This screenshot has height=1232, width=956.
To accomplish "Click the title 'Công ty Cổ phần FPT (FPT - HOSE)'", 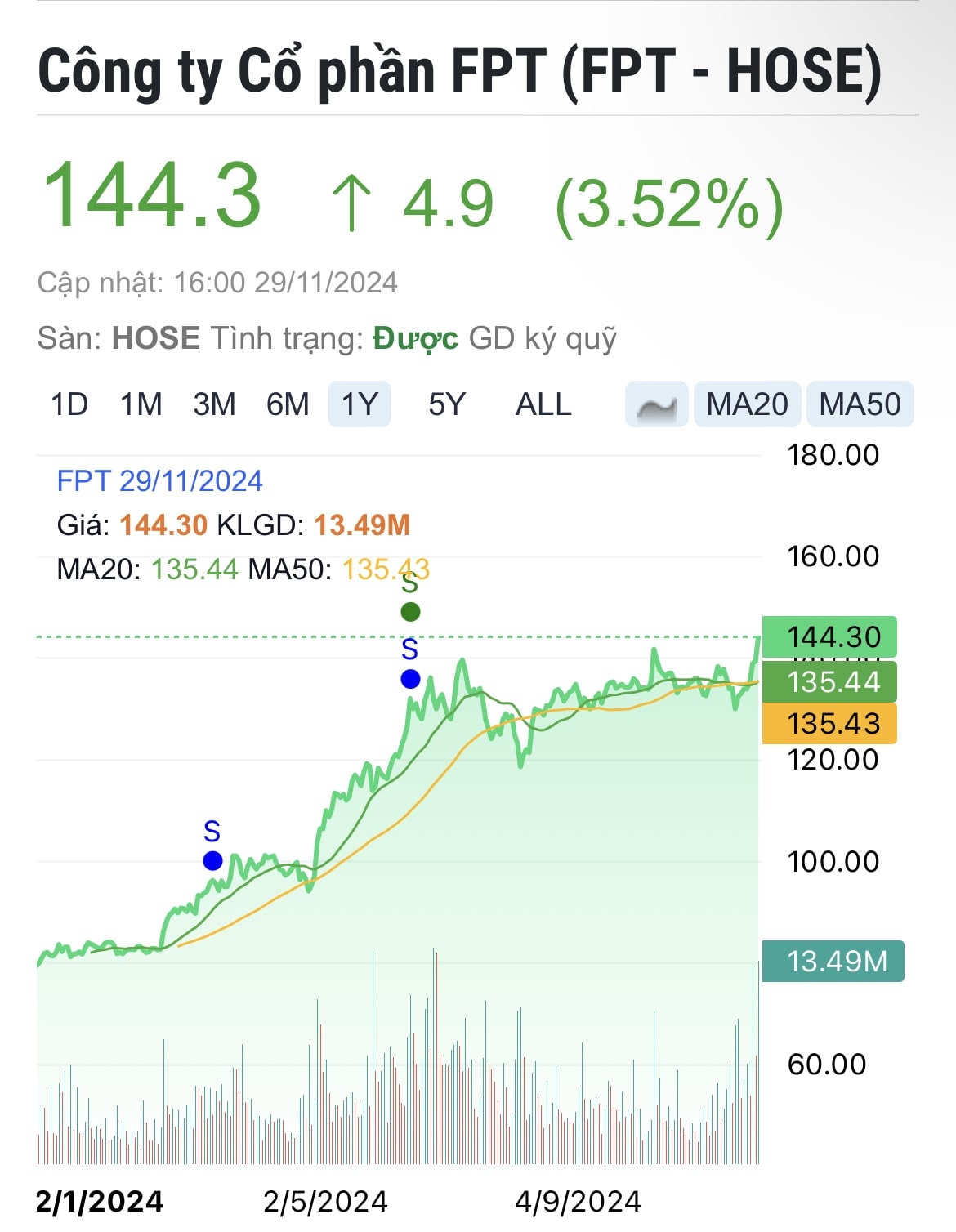I will pyautogui.click(x=460, y=72).
